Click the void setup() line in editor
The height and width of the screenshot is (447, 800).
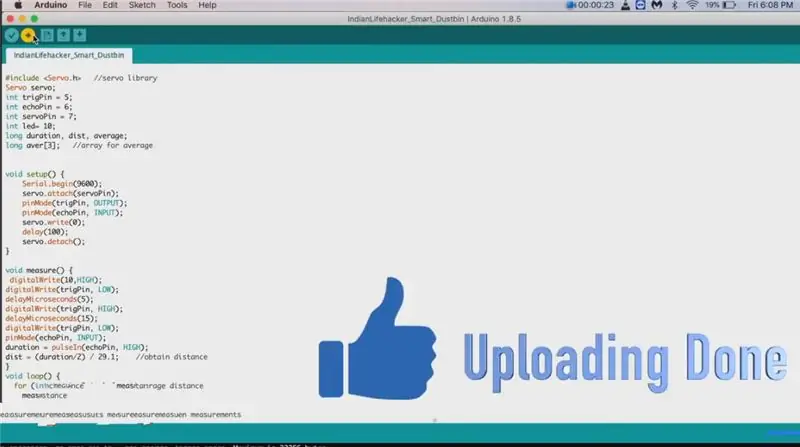click(35, 174)
